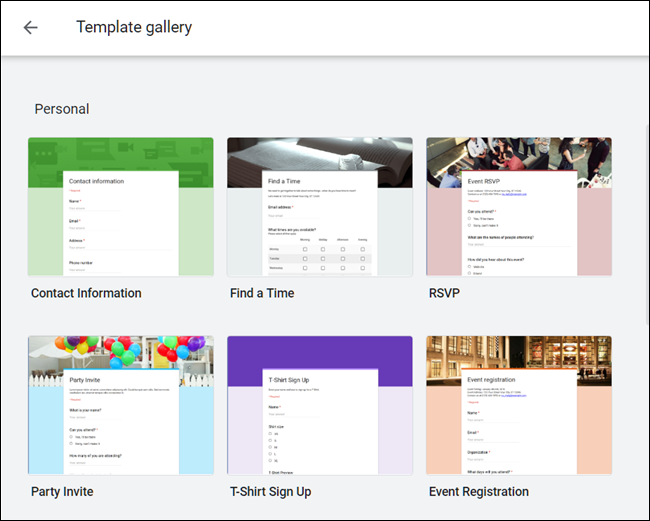Image resolution: width=650 pixels, height=521 pixels.
Task: Click the Personal section heading
Action: pyautogui.click(x=62, y=109)
